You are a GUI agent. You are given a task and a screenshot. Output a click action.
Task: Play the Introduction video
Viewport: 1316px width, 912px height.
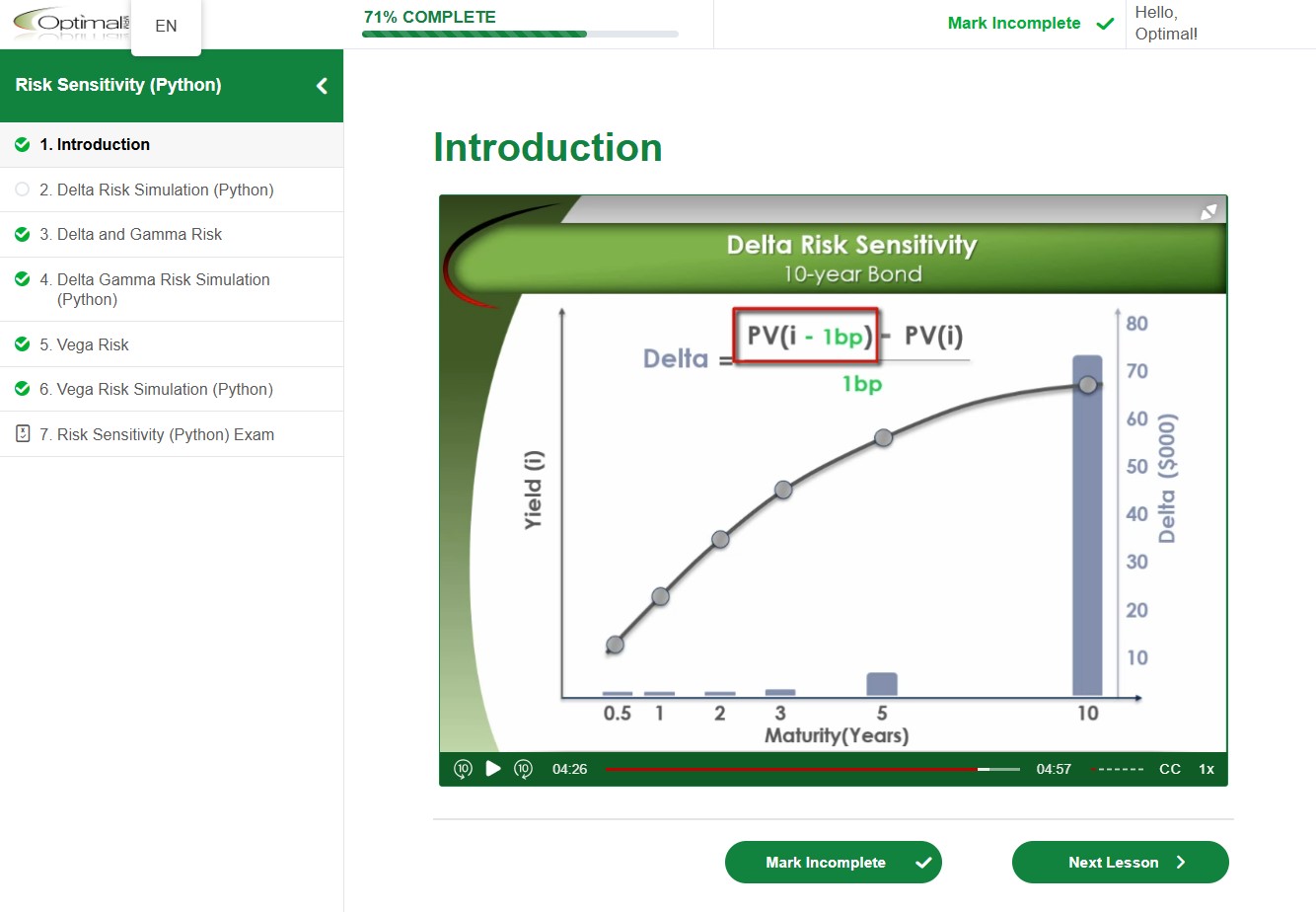pos(493,769)
